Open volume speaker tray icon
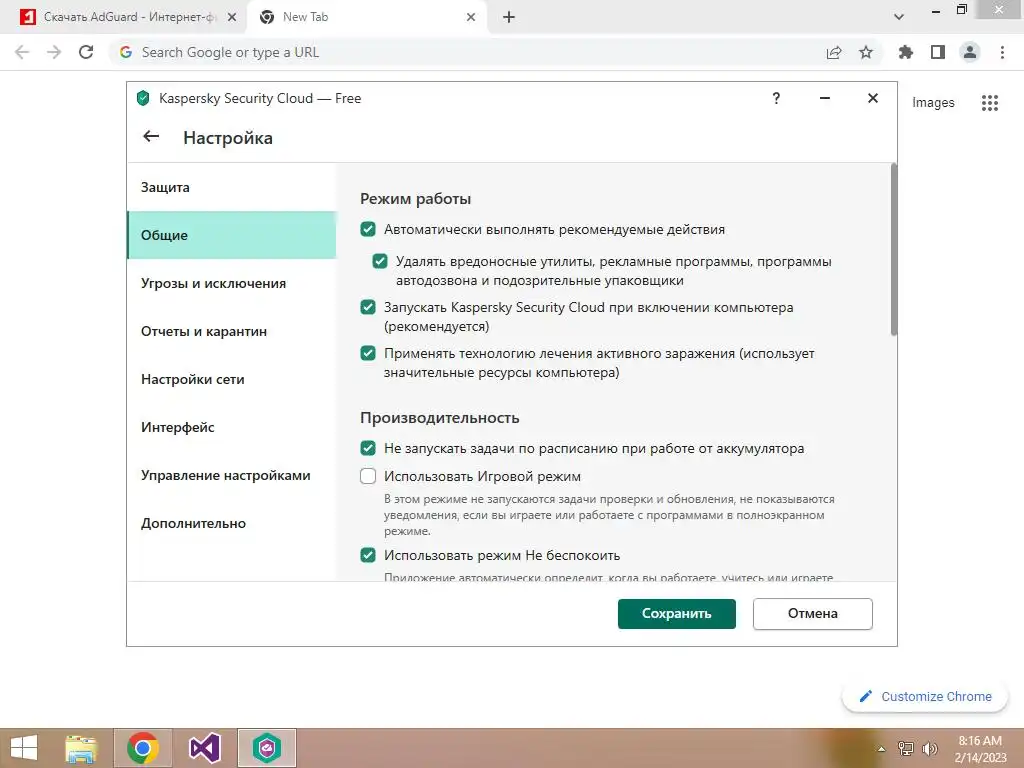 (929, 749)
